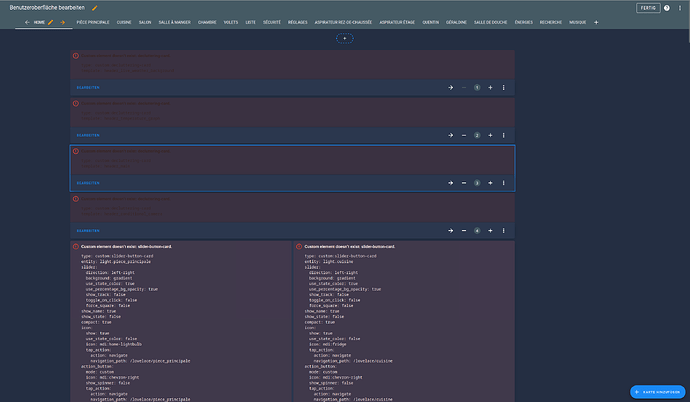Move the HOME view left using the back arrow
This screenshot has height=402, width=690.
coord(27,22)
